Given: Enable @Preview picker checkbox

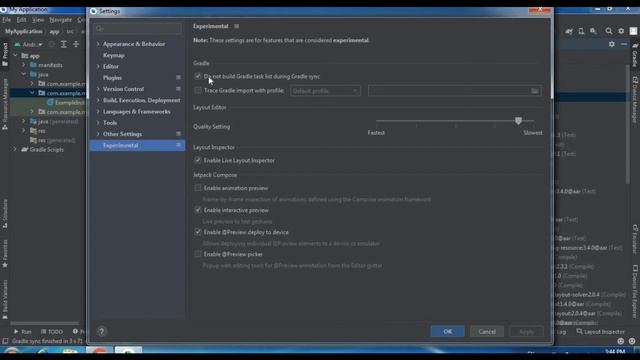Looking at the screenshot, I should [x=198, y=254].
